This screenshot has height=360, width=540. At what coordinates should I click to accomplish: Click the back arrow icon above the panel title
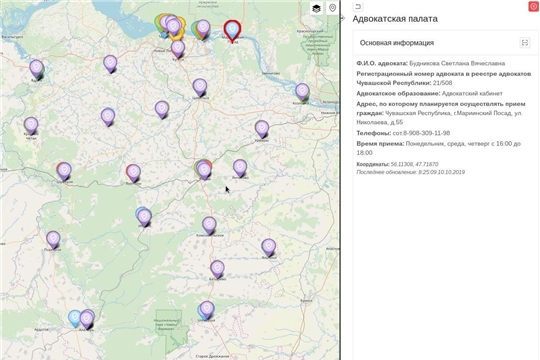pyautogui.click(x=358, y=7)
